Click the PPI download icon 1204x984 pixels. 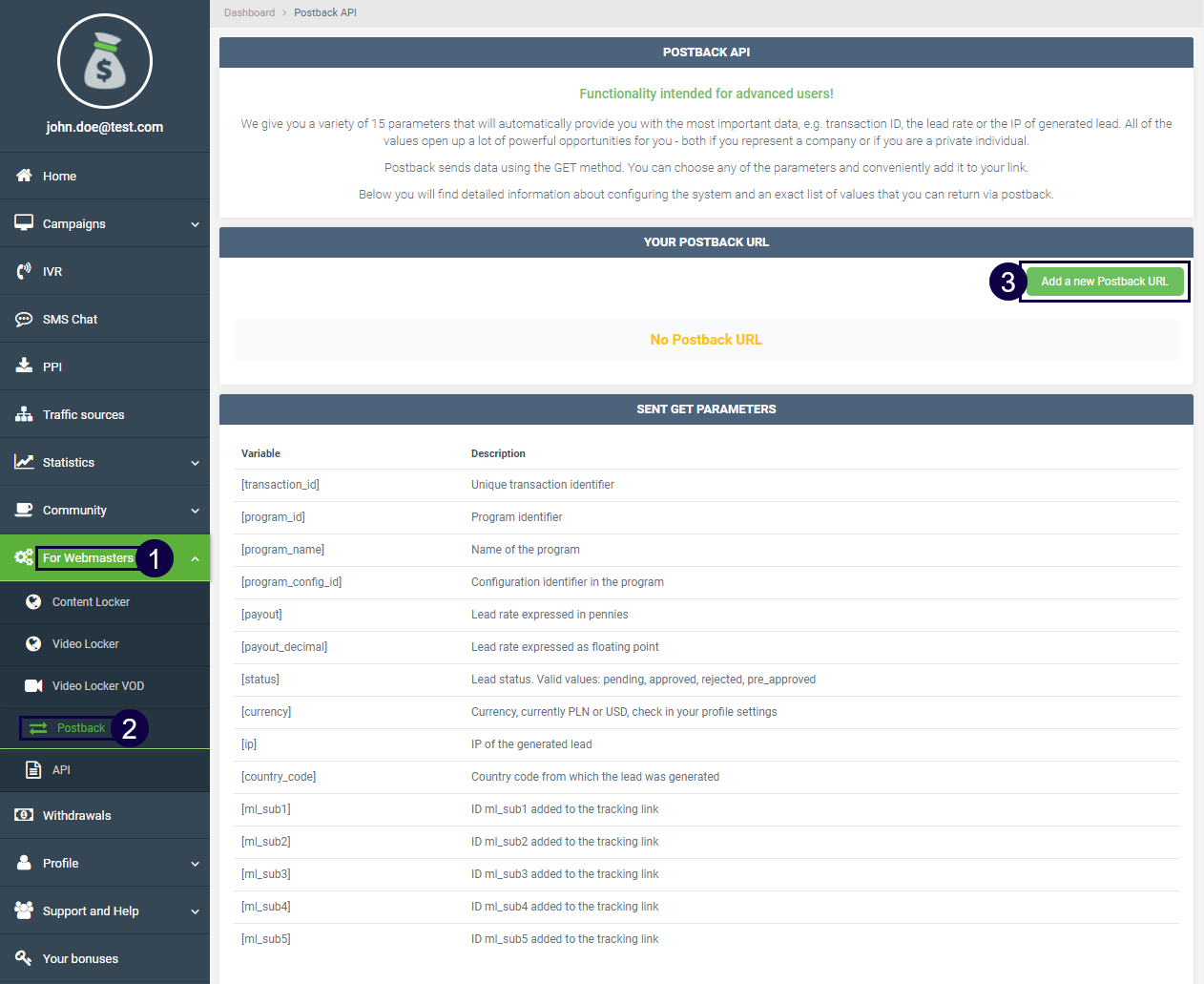24,366
